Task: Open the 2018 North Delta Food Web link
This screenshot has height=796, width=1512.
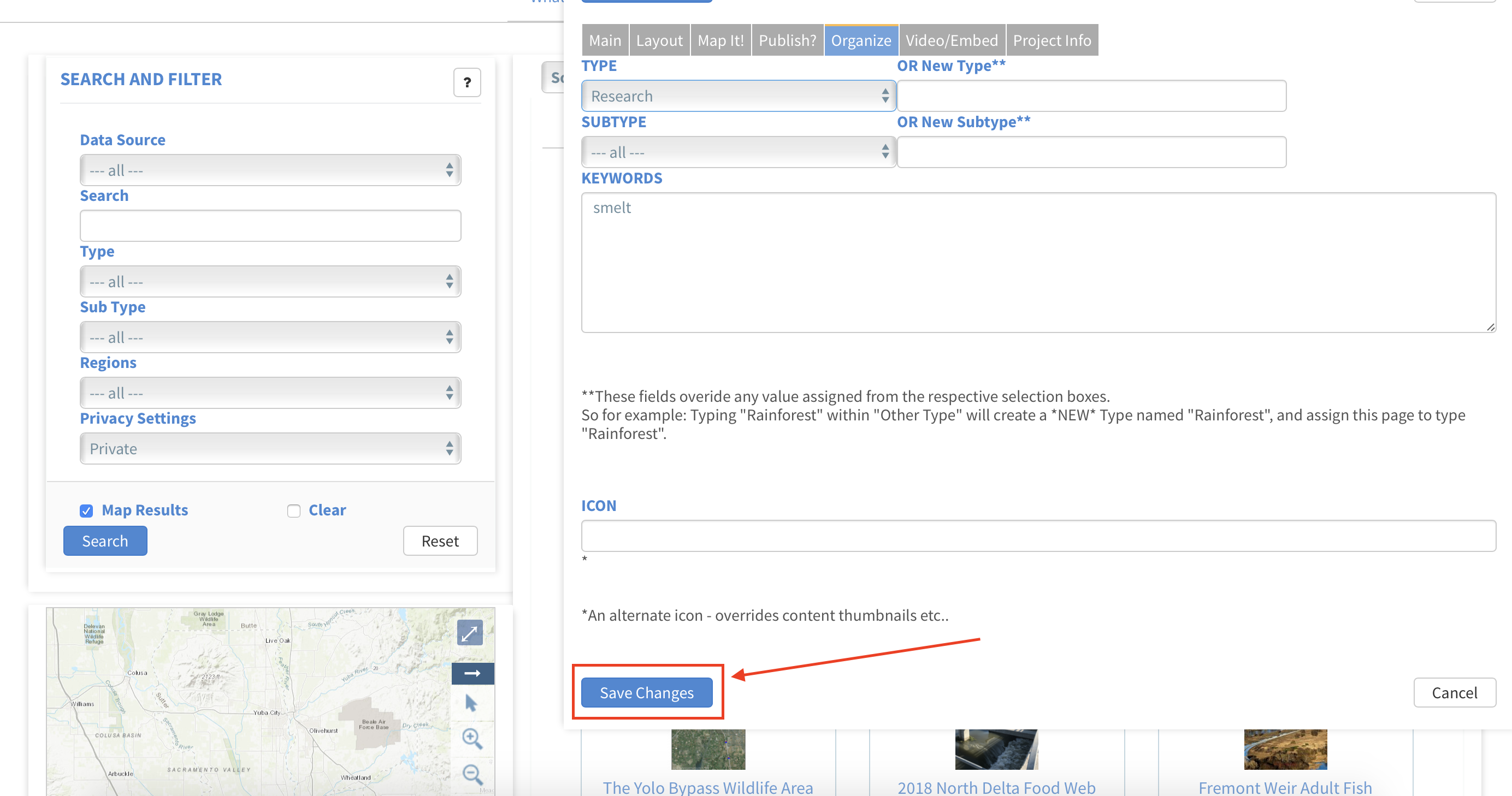Action: coord(996,787)
